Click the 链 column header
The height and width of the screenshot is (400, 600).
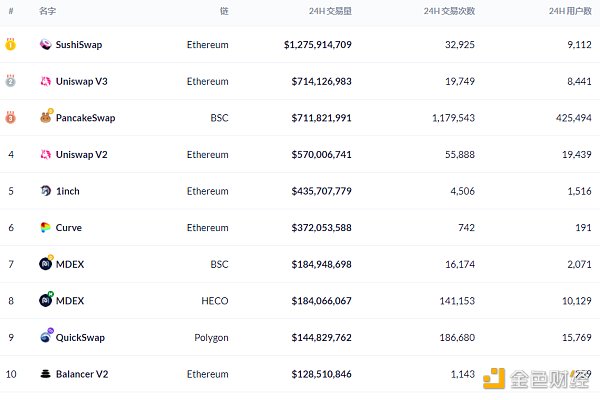[x=224, y=11]
